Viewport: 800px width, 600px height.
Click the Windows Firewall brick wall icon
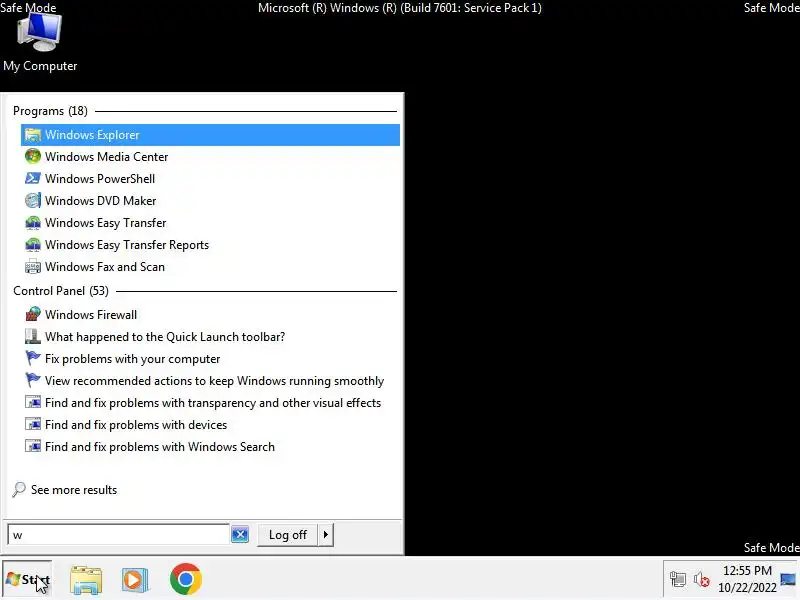click(33, 314)
